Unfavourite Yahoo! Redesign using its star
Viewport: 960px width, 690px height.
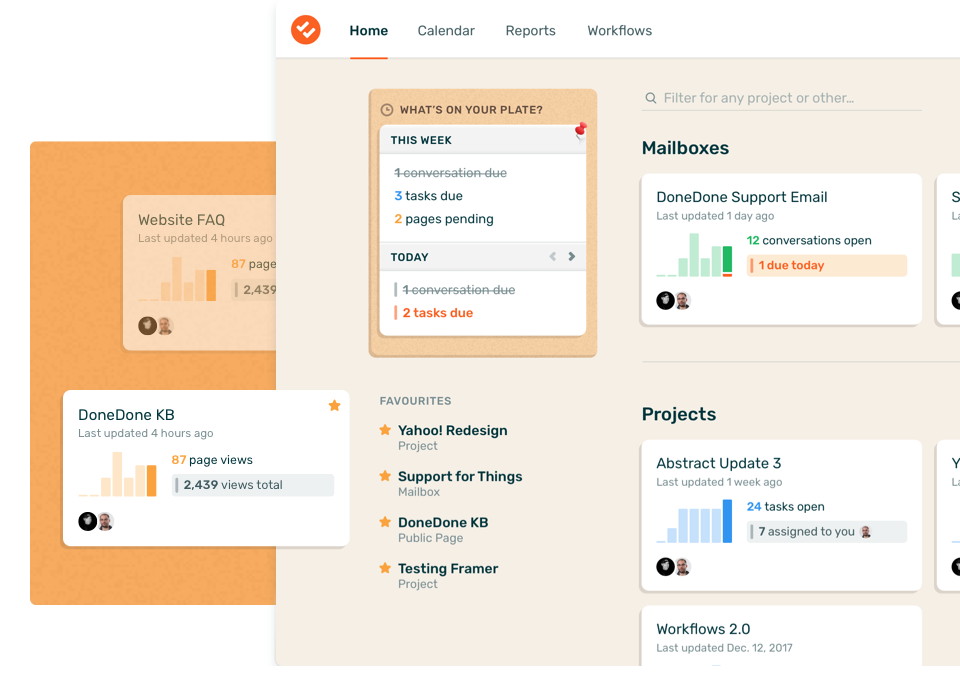pos(385,430)
